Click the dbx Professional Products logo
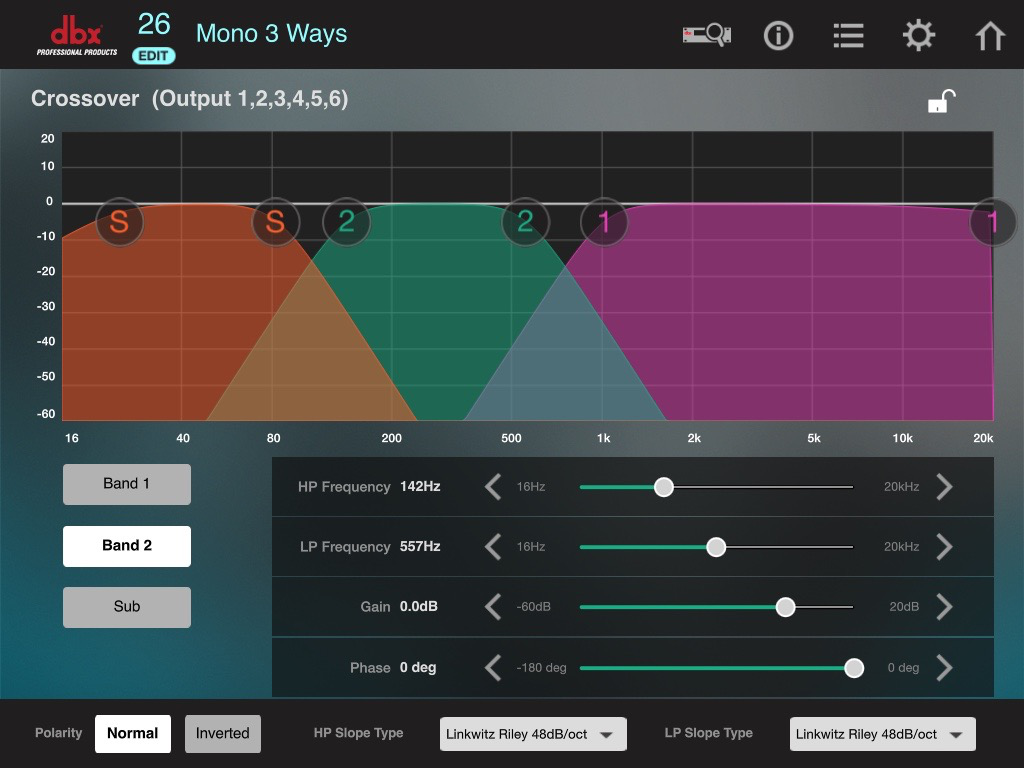This screenshot has width=1024, height=768. pyautogui.click(x=77, y=37)
